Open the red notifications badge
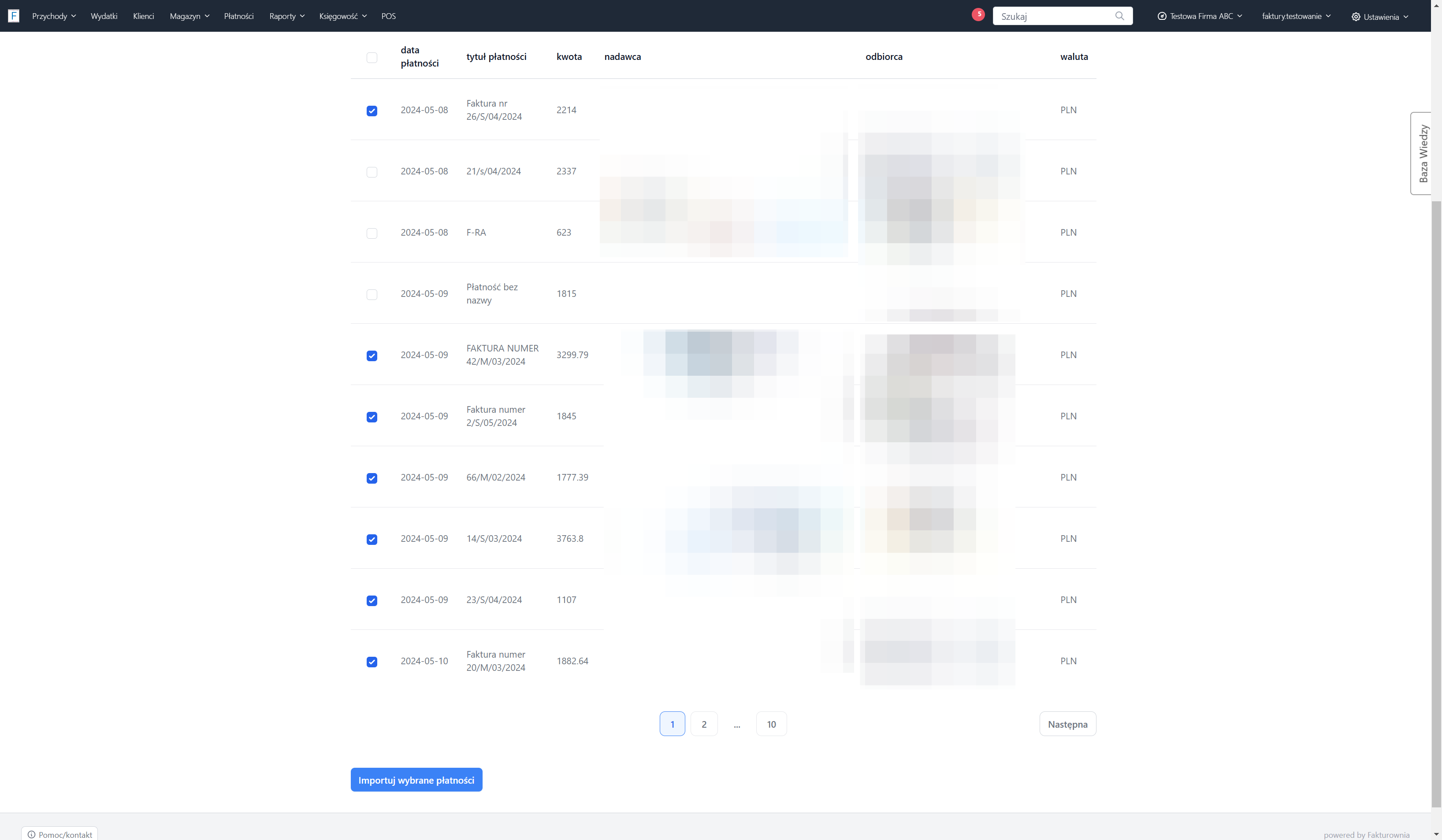This screenshot has width=1442, height=840. tap(978, 15)
